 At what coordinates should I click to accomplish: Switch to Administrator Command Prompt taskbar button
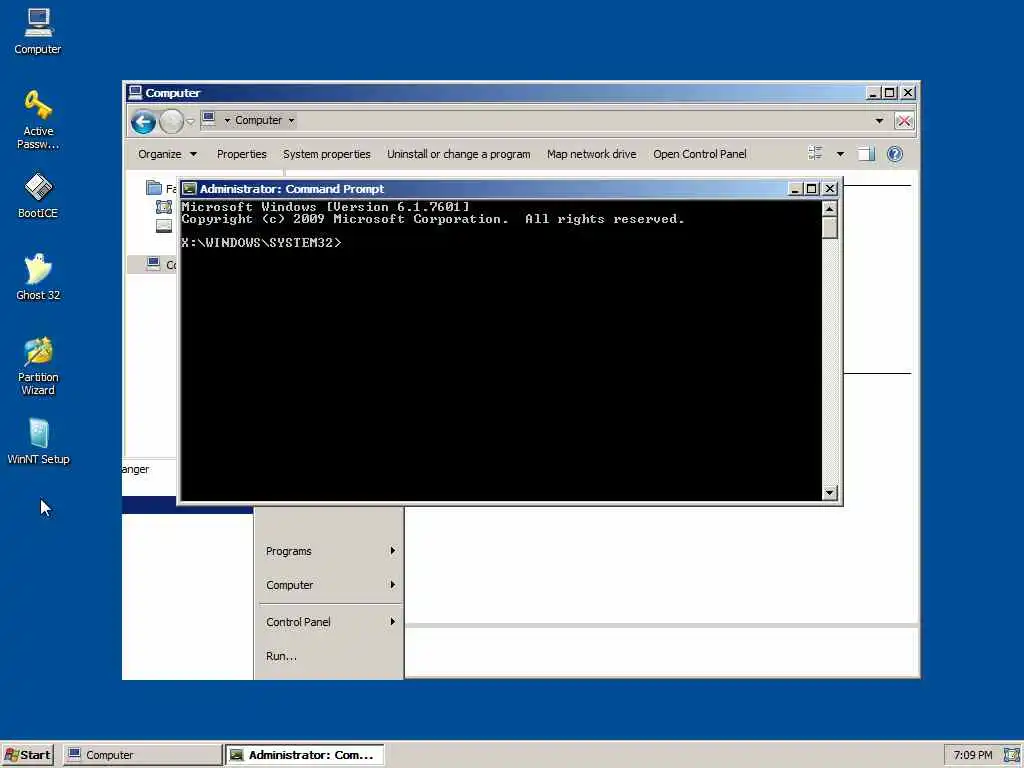[x=304, y=755]
